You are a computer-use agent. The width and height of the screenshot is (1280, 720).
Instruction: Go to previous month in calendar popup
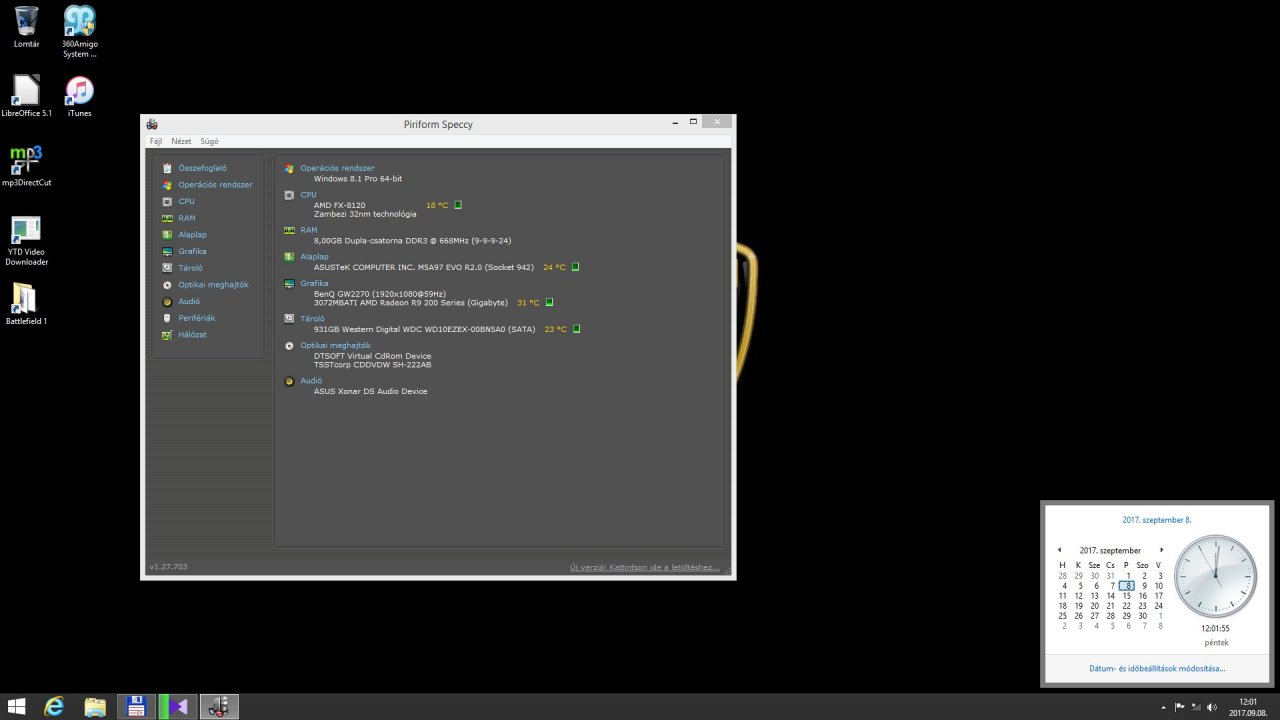1059,550
